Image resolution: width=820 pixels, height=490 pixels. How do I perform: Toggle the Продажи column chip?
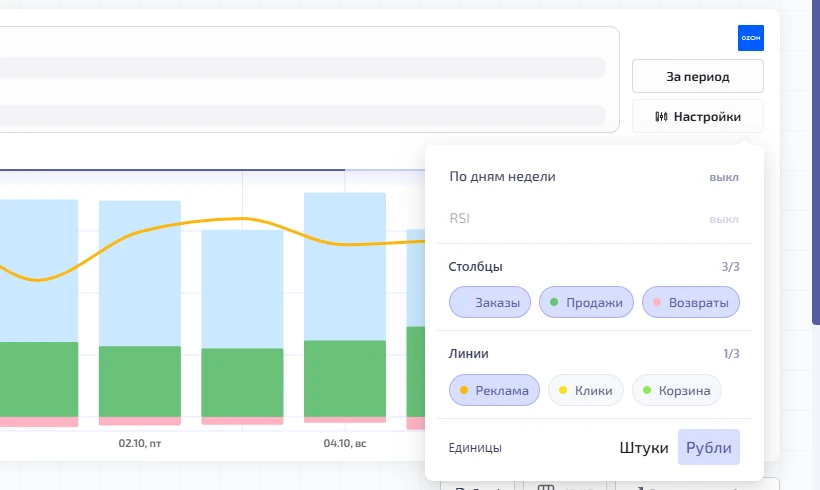point(586,302)
